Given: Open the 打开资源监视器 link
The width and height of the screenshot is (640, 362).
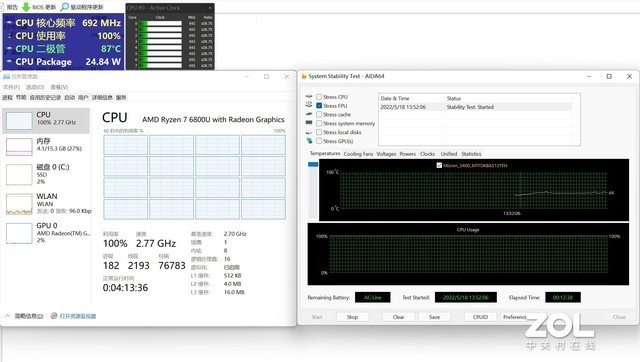Looking at the screenshot, I should pos(78,316).
